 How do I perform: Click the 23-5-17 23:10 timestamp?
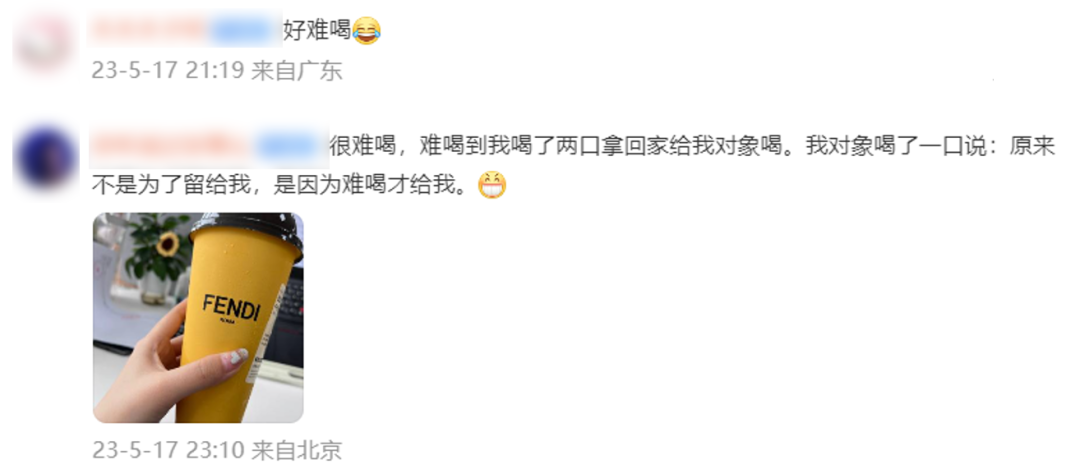point(168,450)
